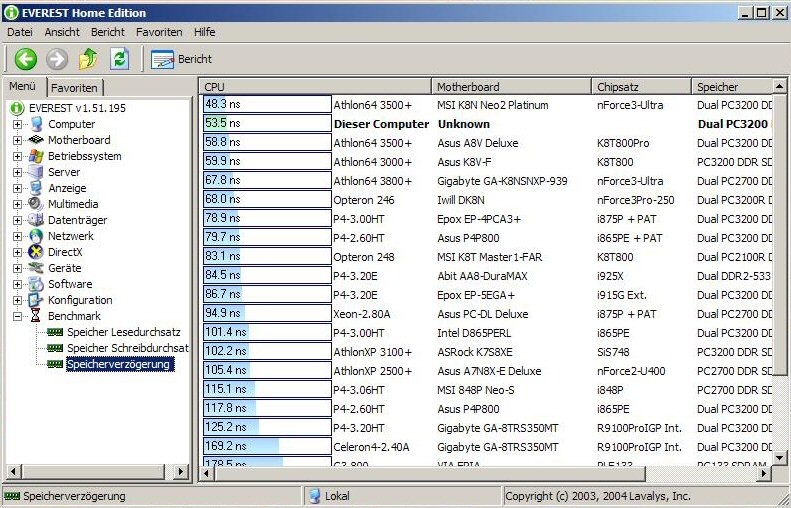Select Speicher Lesedurchsatz benchmark

[x=124, y=332]
